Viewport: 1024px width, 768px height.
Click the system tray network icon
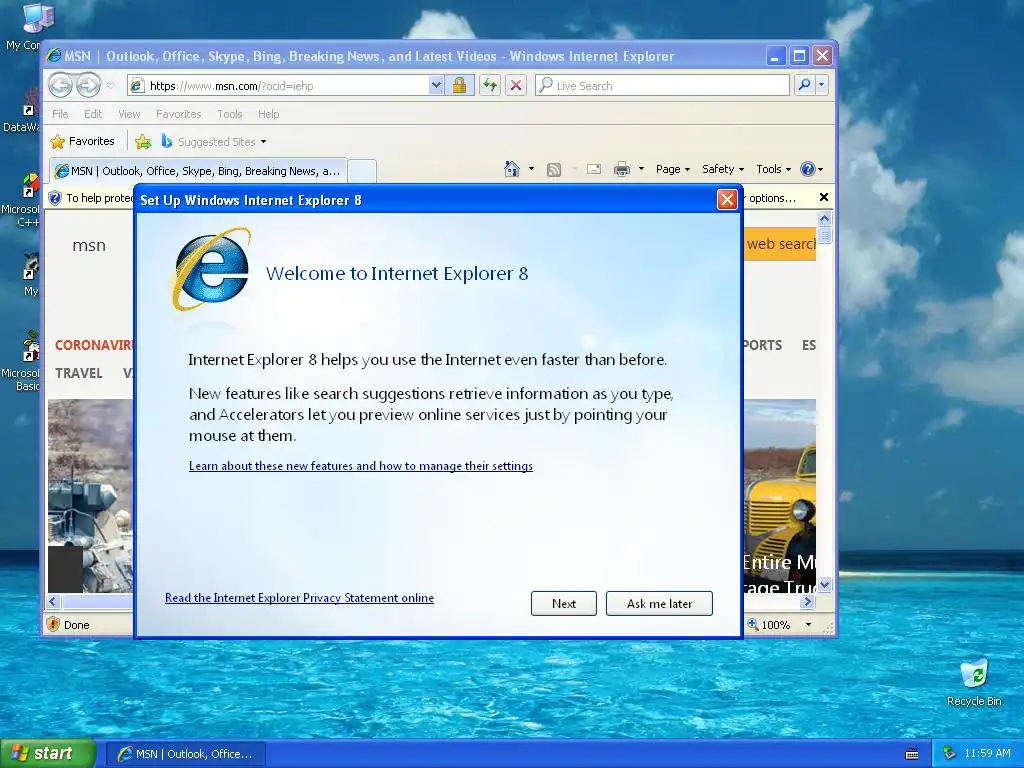click(x=950, y=754)
